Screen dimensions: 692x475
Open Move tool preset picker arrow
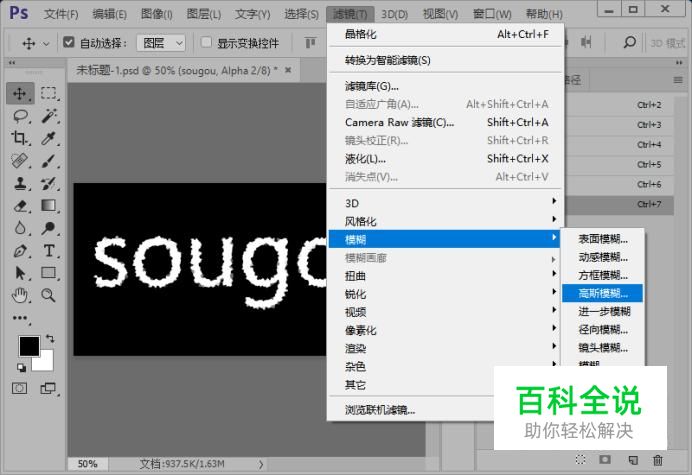46,43
